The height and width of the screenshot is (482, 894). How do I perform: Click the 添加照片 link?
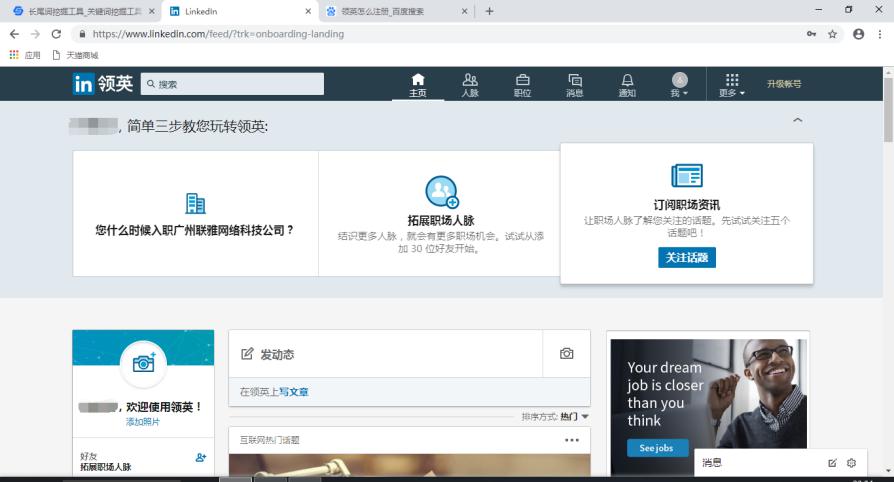[143, 422]
